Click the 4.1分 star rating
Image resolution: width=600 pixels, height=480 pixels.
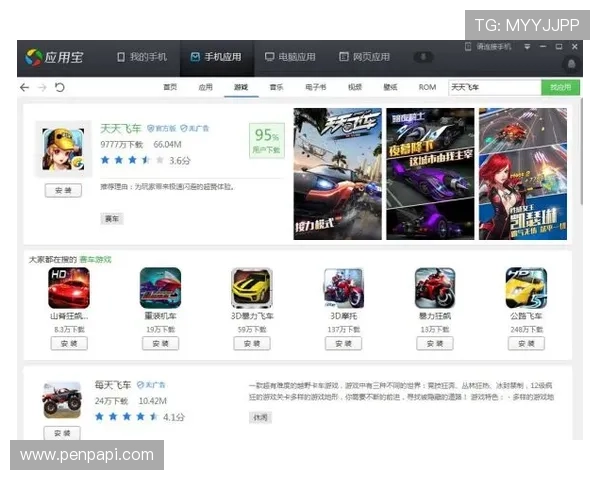pyautogui.click(x=140, y=417)
